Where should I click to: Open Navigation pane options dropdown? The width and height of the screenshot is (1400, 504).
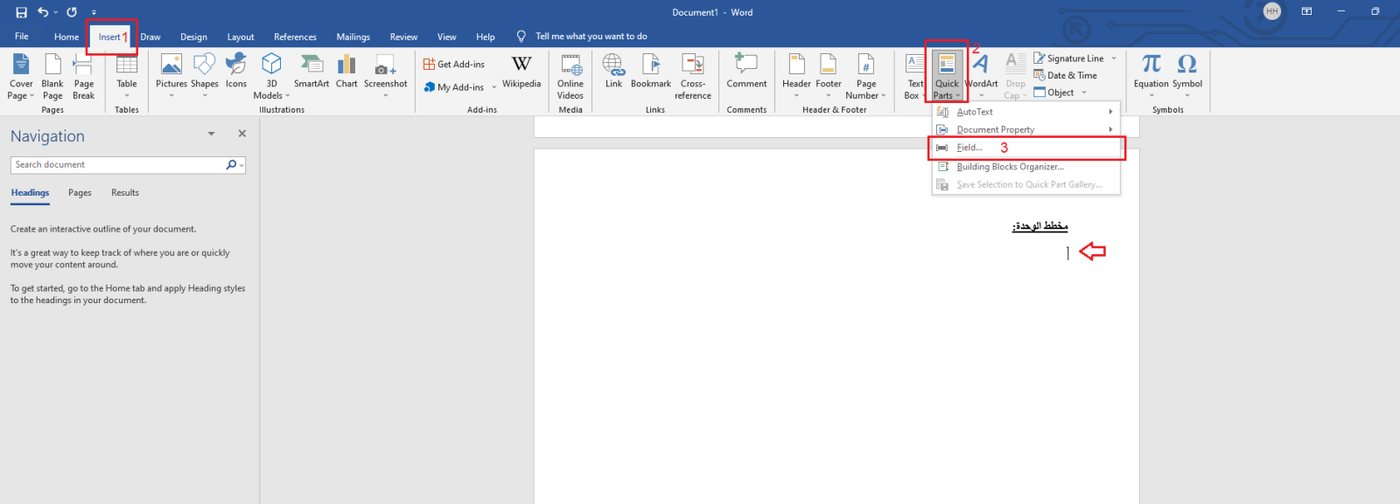click(211, 133)
